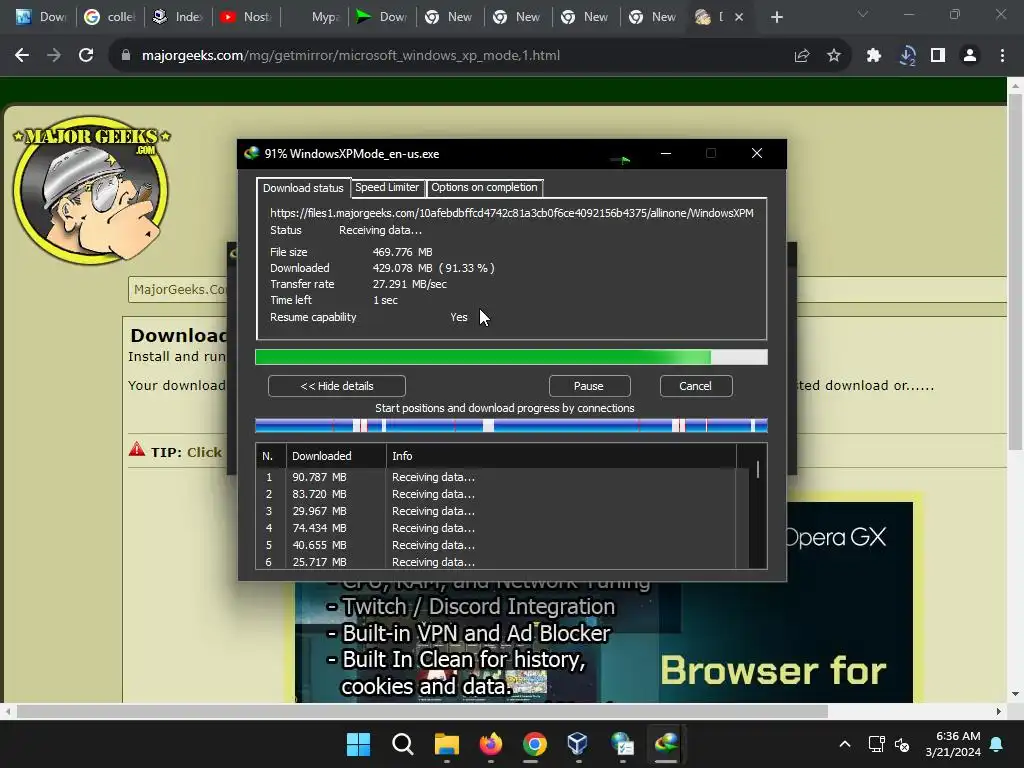Show hidden system tray icons

pos(844,744)
